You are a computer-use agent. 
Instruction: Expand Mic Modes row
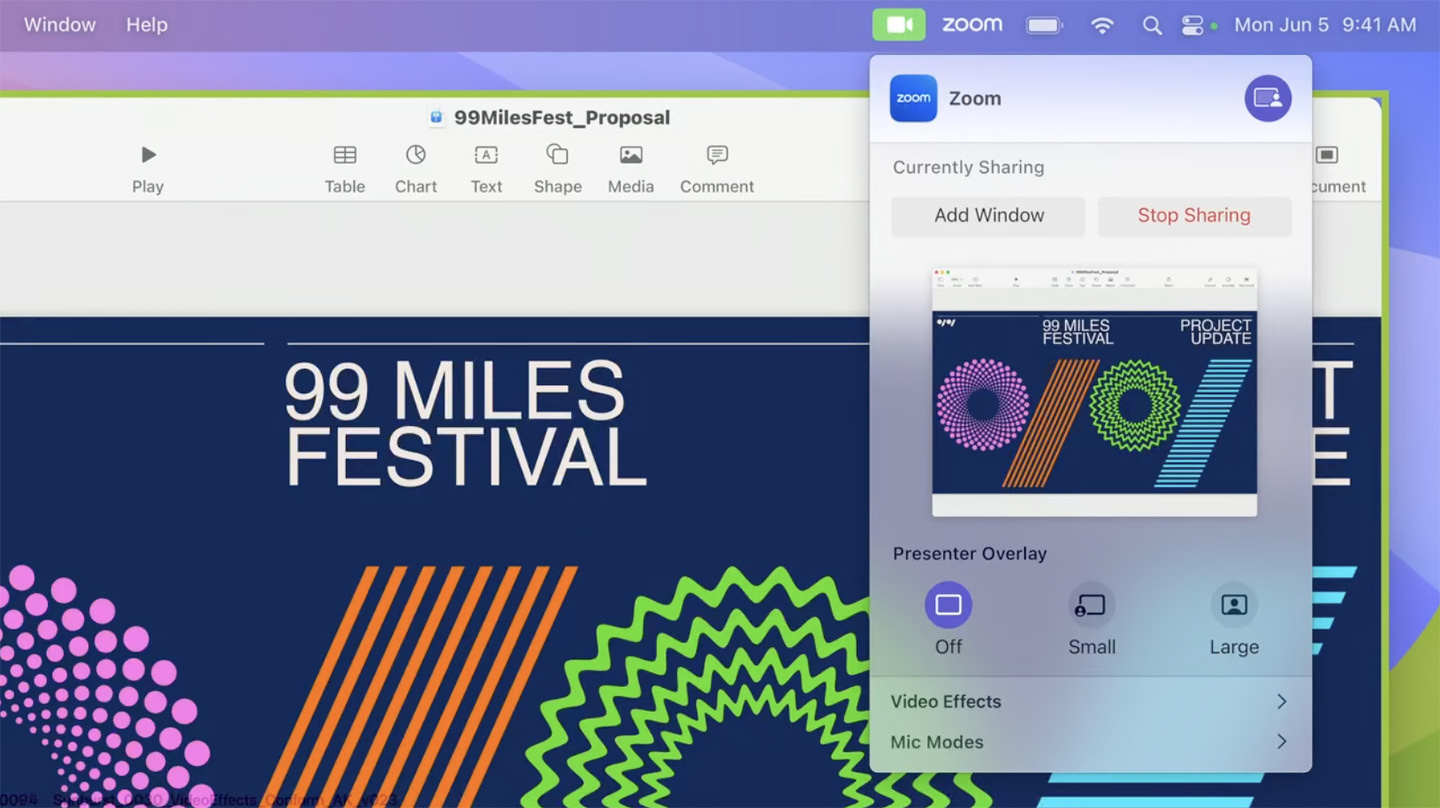(1090, 742)
